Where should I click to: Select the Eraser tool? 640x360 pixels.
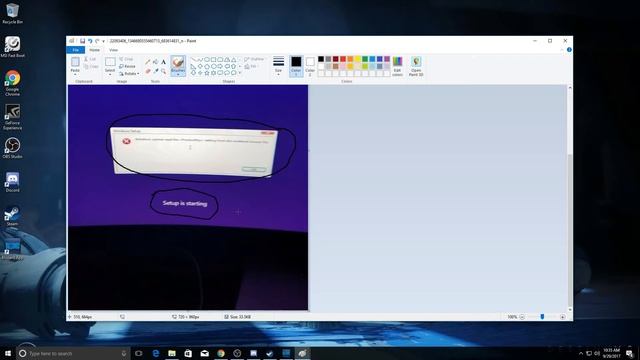click(148, 71)
